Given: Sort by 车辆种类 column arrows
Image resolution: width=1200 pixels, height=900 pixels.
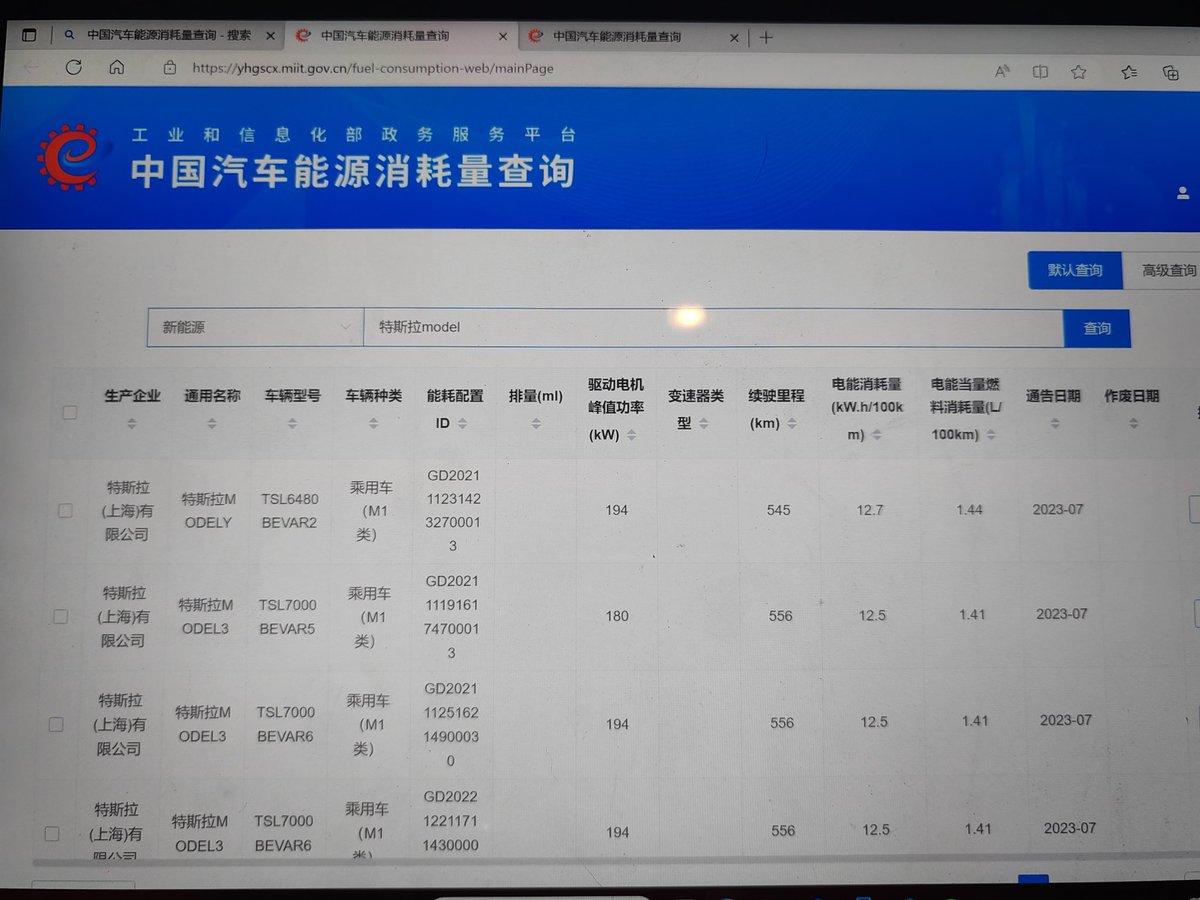Looking at the screenshot, I should [x=373, y=424].
